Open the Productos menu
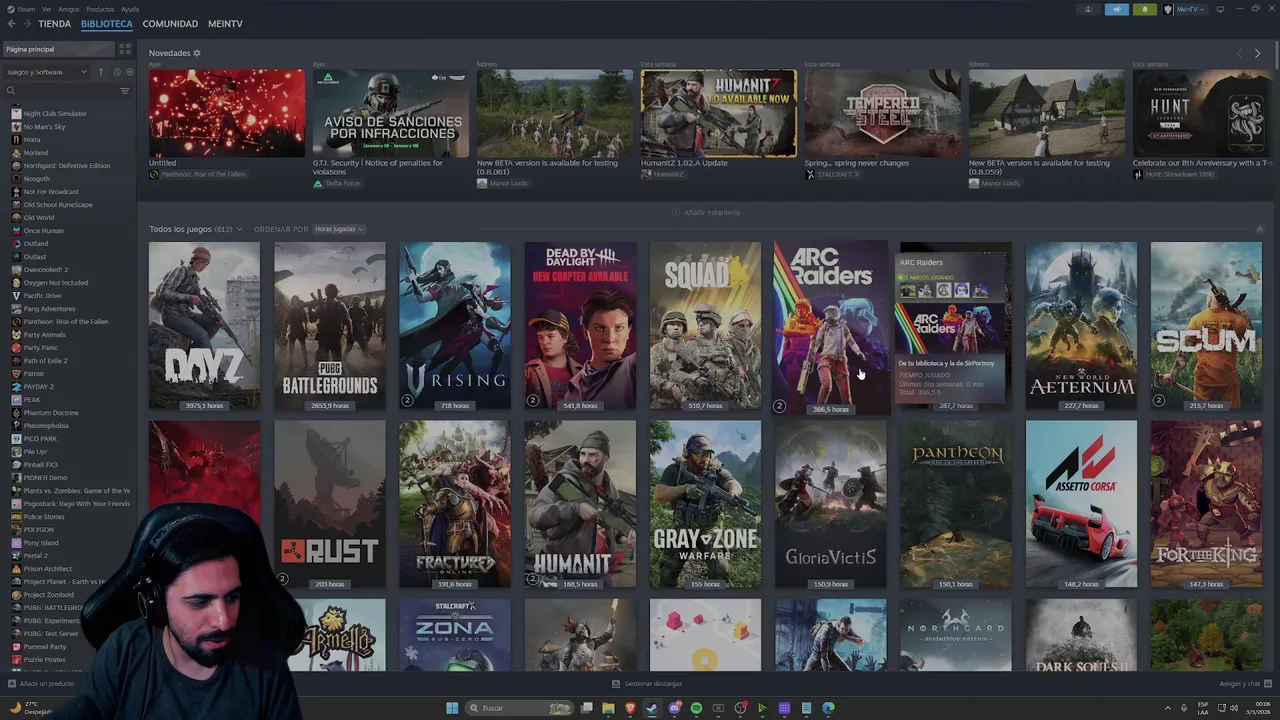1280x720 pixels. click(x=100, y=9)
